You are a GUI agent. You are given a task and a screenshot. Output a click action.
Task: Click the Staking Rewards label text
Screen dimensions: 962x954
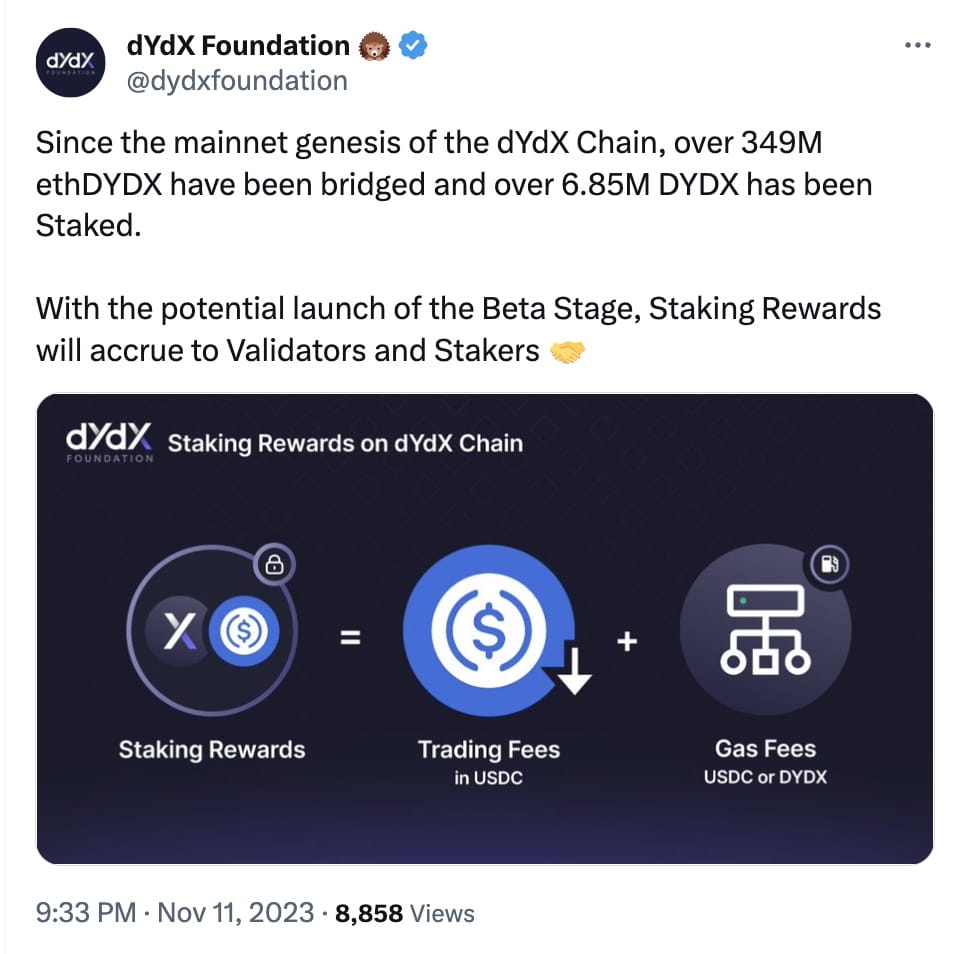(212, 749)
